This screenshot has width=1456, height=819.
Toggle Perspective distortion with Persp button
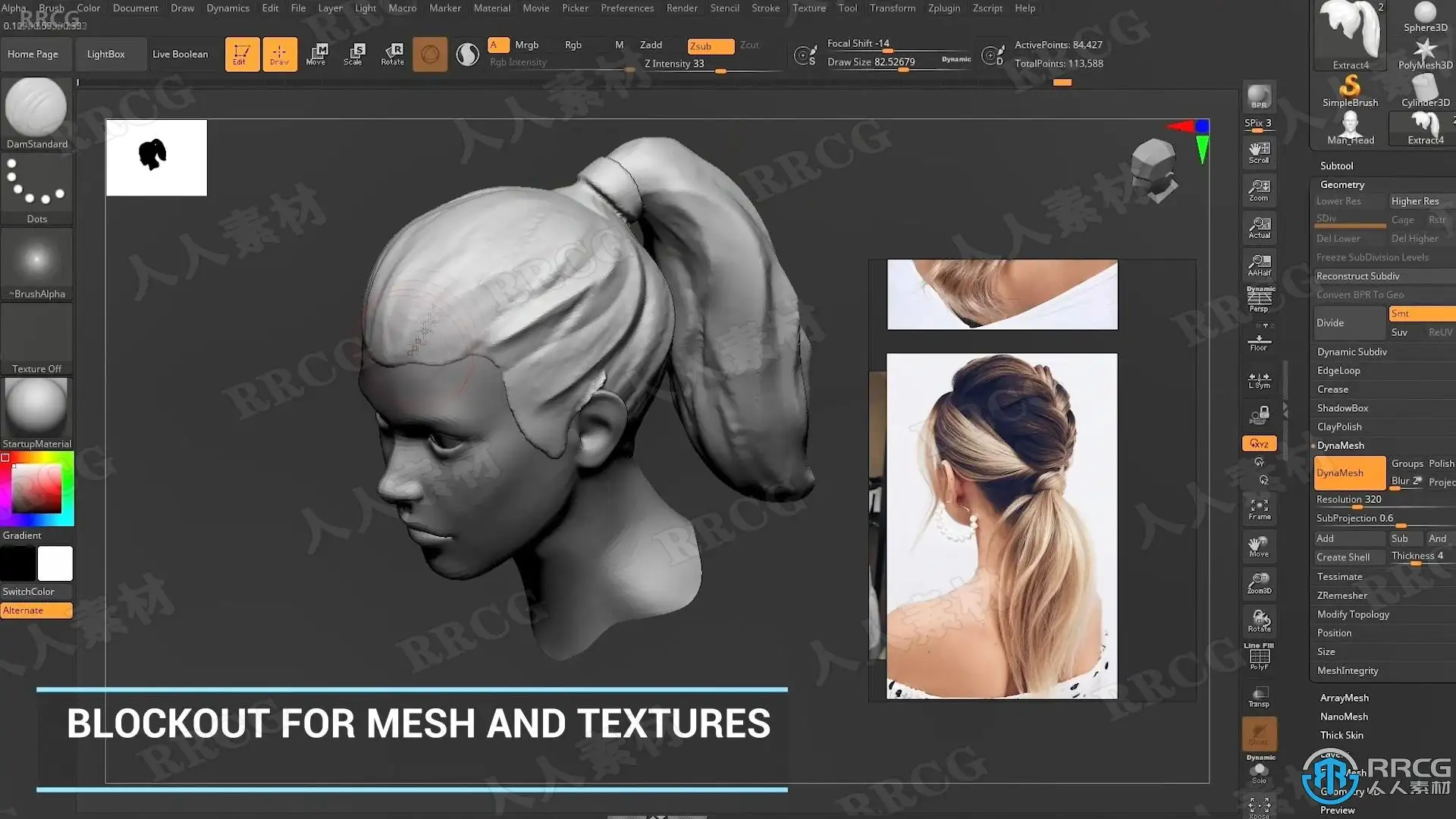1259,300
